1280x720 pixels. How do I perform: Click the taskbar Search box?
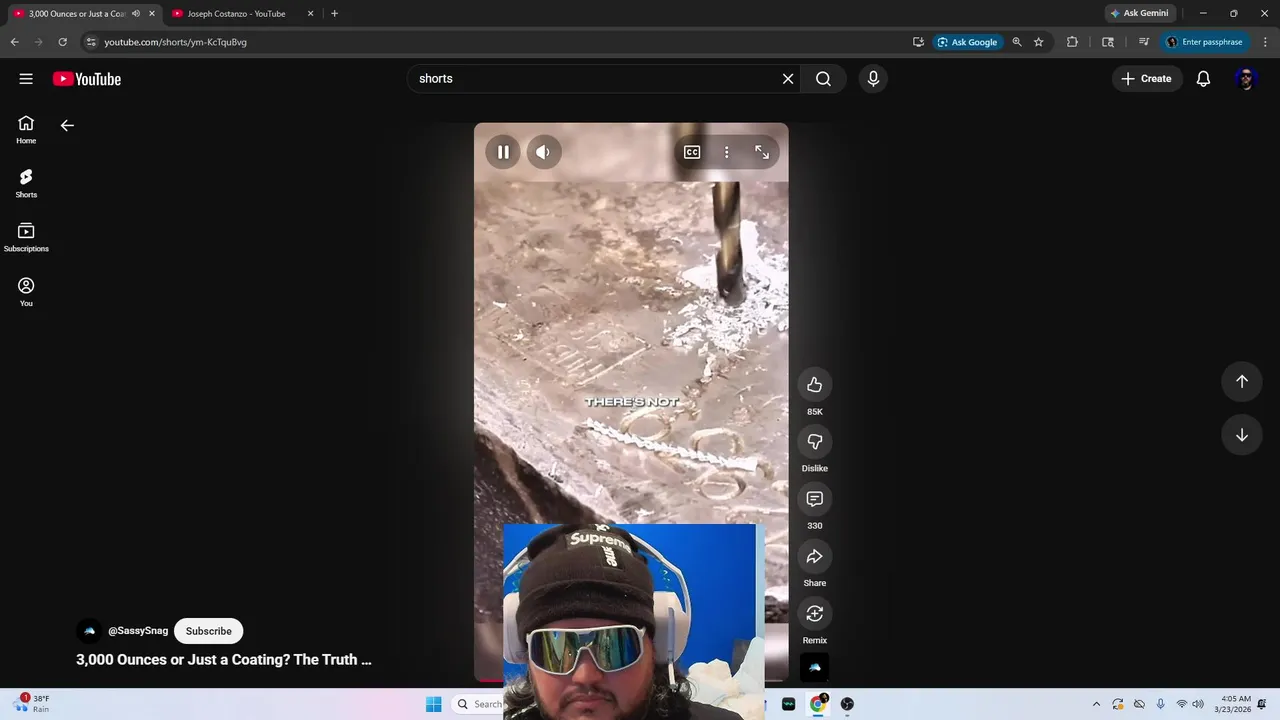[478, 704]
